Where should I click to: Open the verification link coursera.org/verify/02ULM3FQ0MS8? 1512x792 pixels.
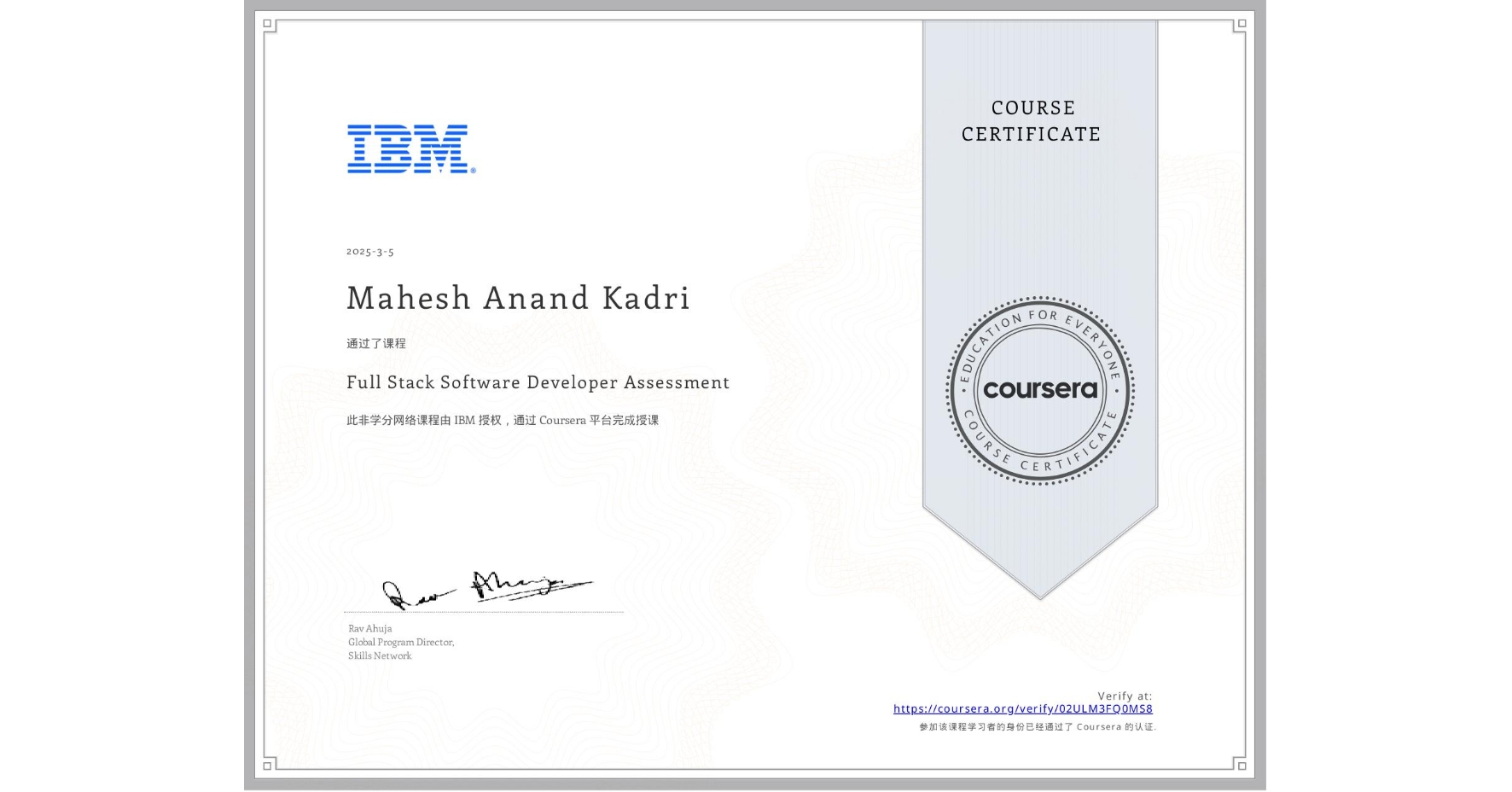pos(1023,708)
